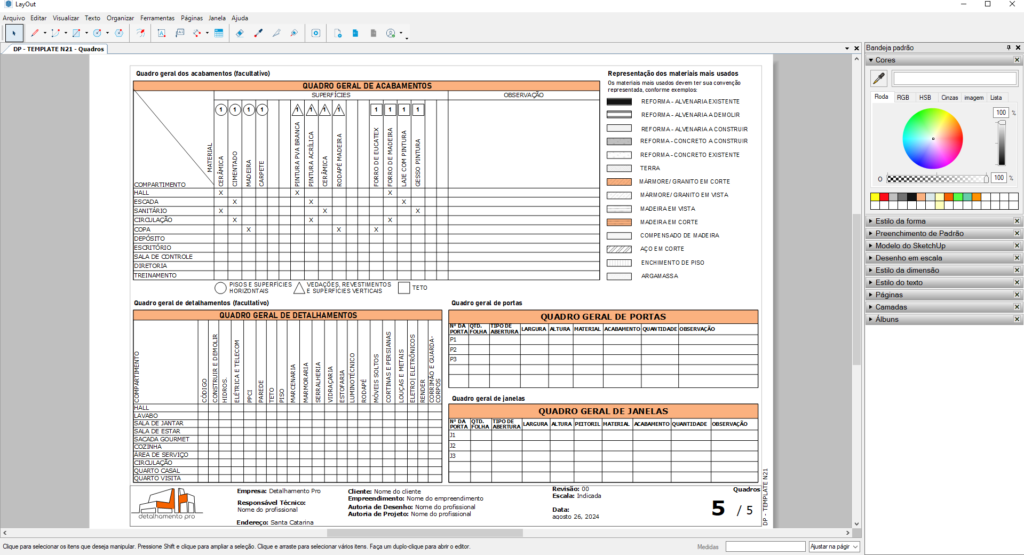This screenshot has height=555, width=1024.
Task: Pick the Line drawing tool
Action: pos(34,33)
